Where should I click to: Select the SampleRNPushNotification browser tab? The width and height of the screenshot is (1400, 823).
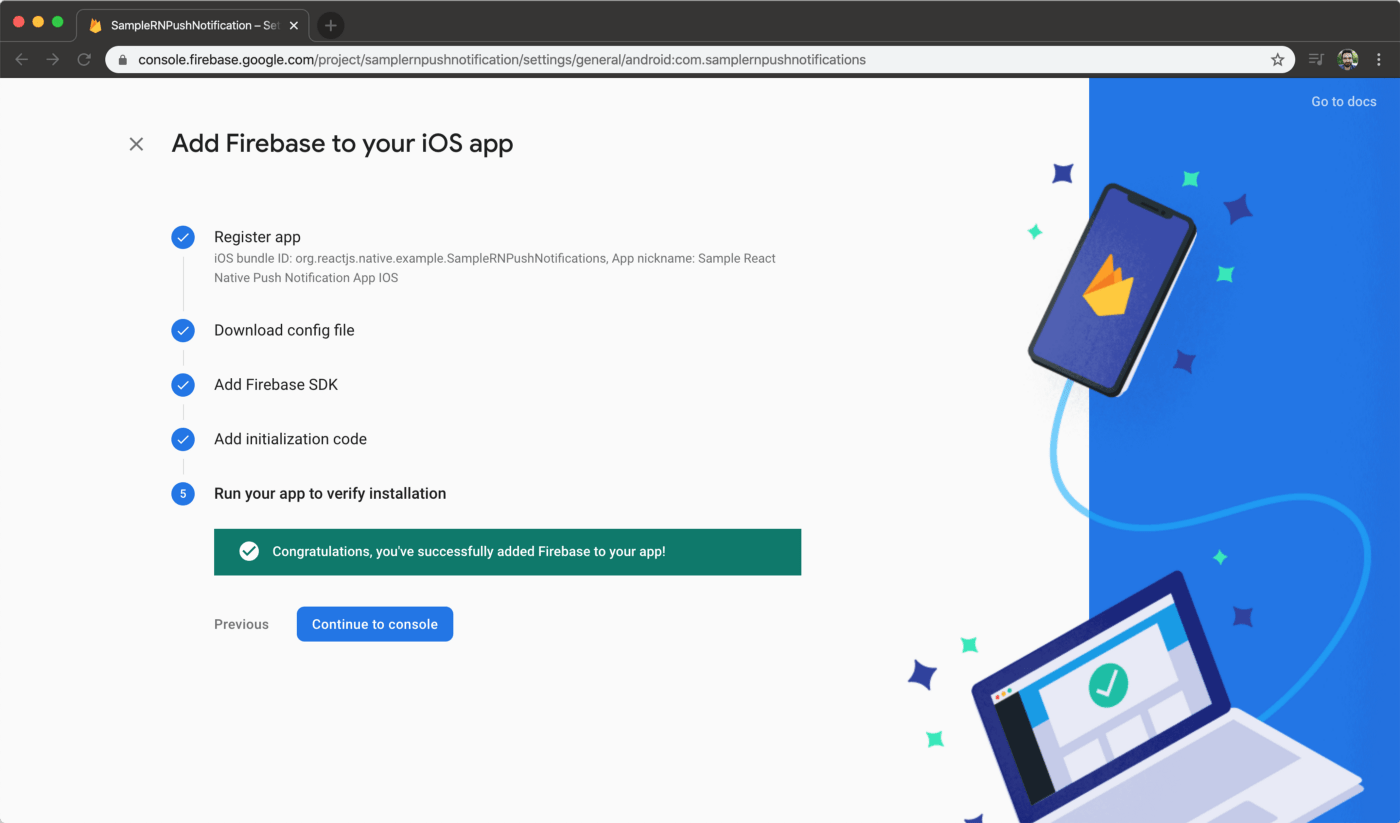(x=193, y=25)
